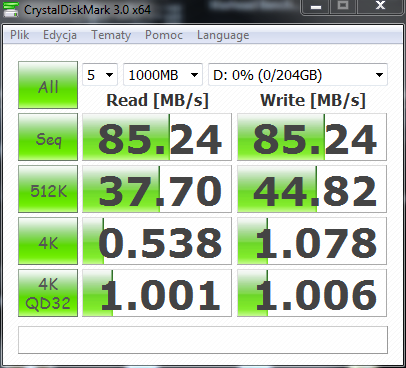Start the 512K random test
The width and height of the screenshot is (406, 368).
[48, 189]
